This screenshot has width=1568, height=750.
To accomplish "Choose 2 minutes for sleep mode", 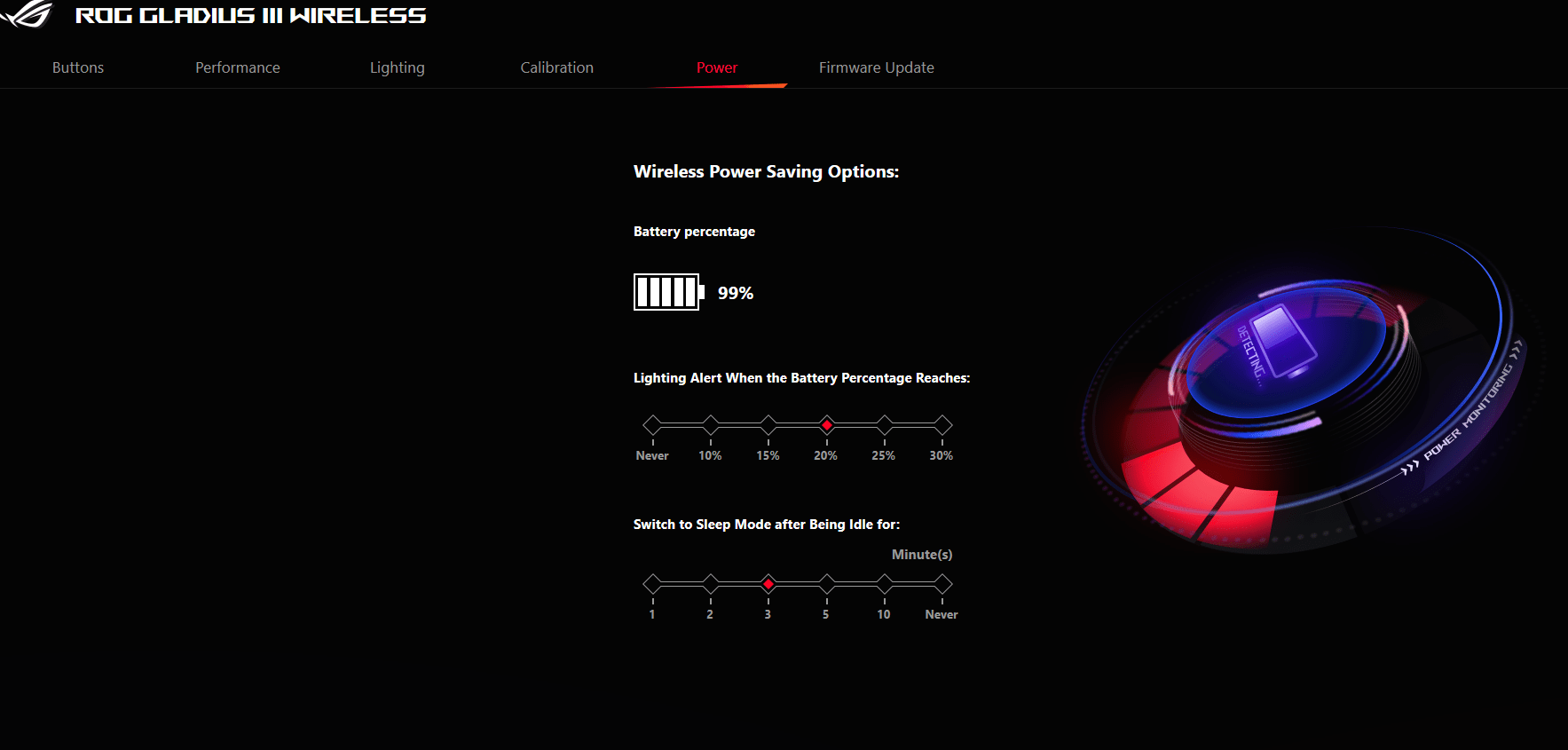I will coord(710,584).
